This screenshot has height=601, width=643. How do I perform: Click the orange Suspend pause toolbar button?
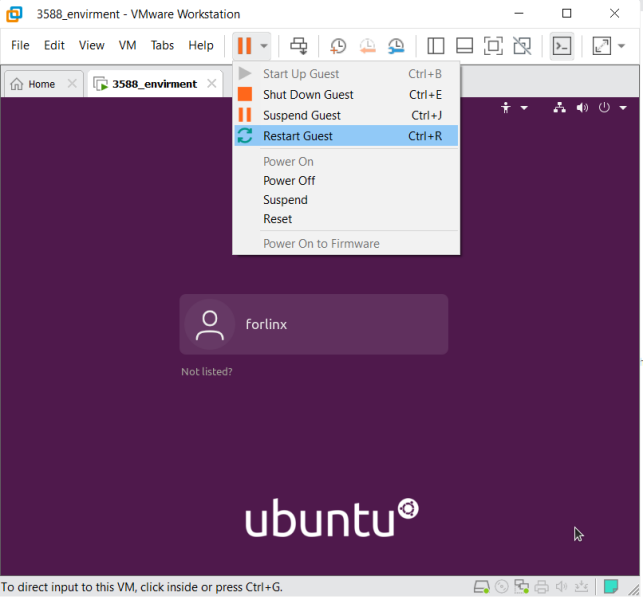coord(244,46)
